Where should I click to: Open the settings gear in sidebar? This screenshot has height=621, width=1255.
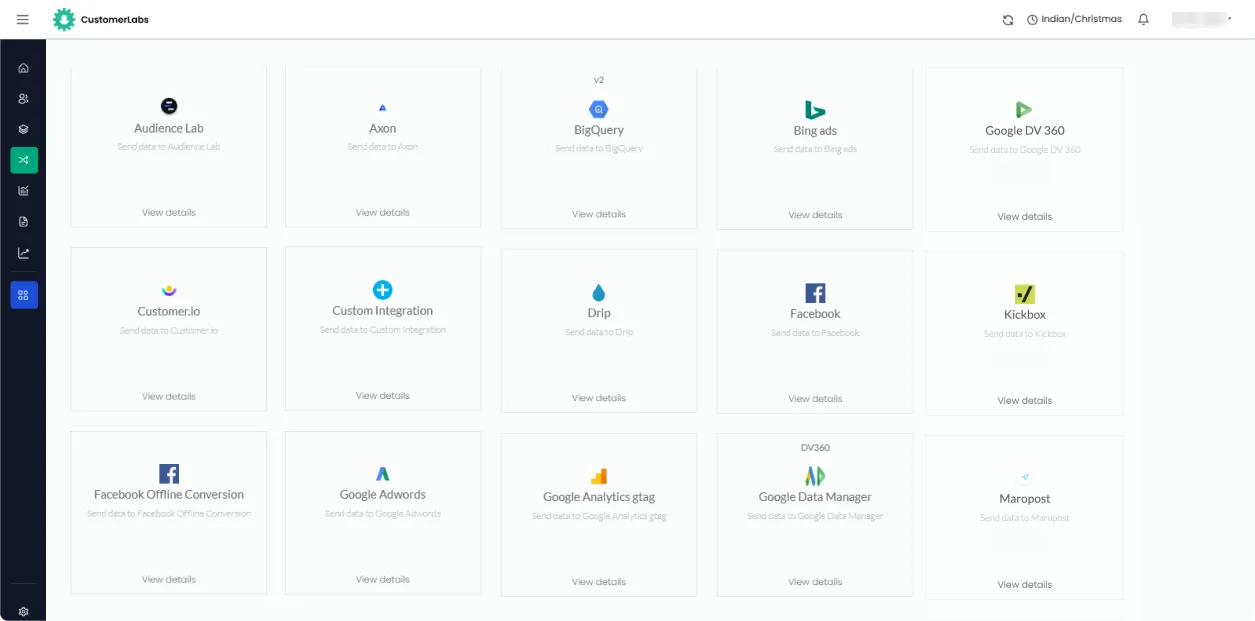pos(24,611)
